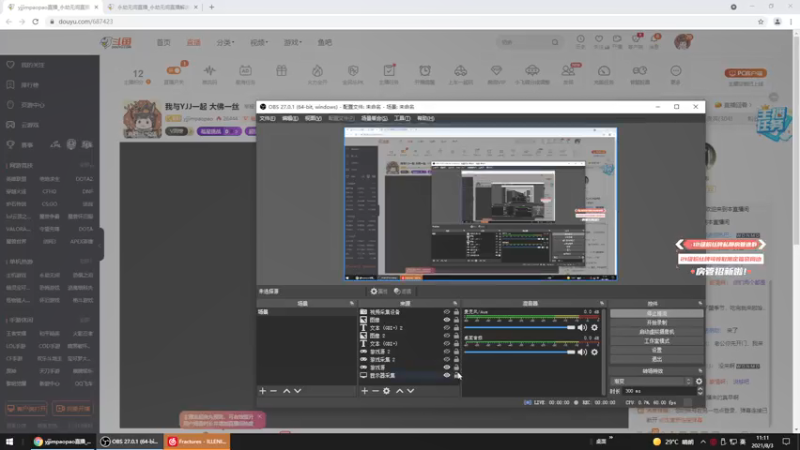The height and width of the screenshot is (450, 800).
Task: Open OBS from the Windows taskbar
Action: [130, 441]
